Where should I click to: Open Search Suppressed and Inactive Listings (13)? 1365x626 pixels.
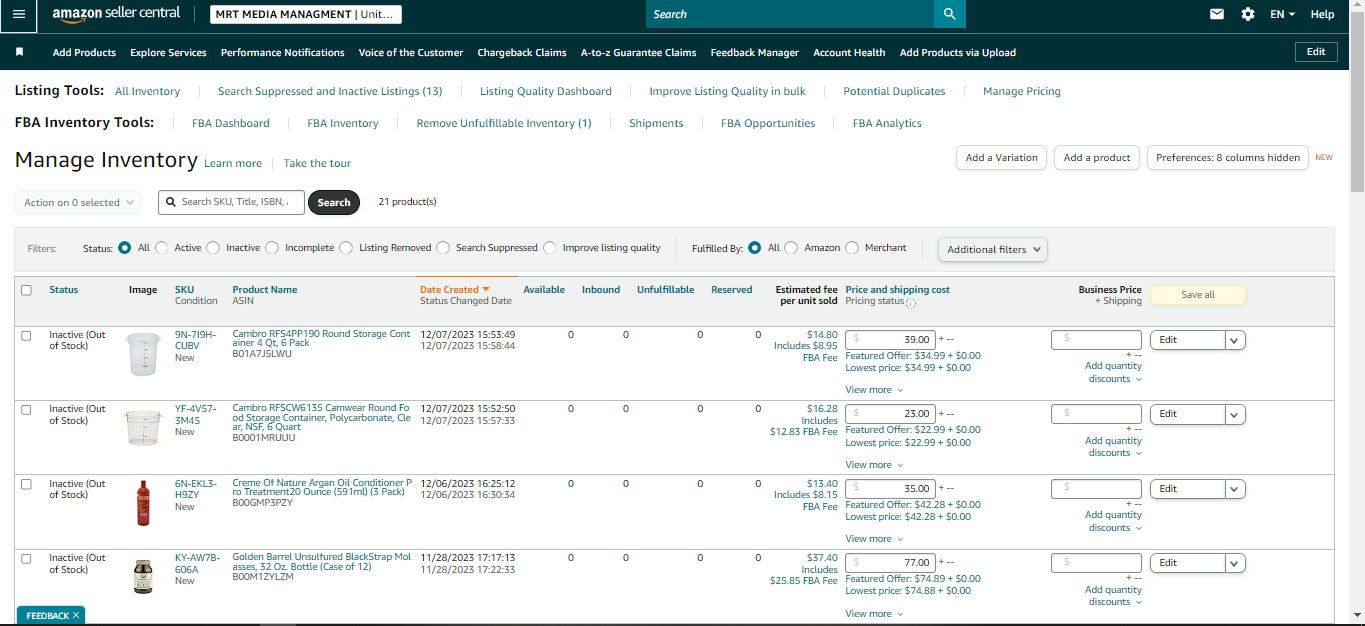[x=330, y=91]
